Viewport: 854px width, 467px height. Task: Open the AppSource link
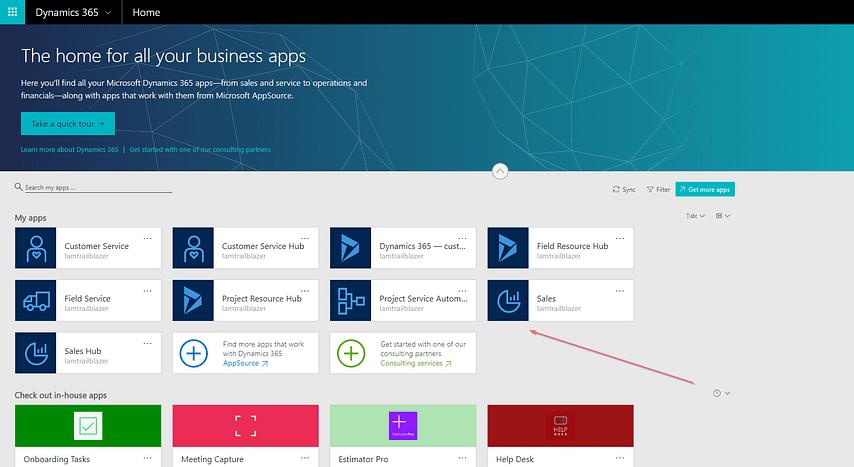click(x=245, y=363)
